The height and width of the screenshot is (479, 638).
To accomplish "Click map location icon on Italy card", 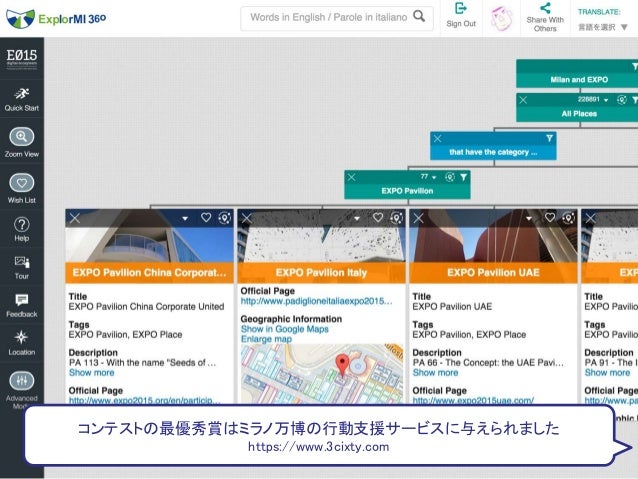I will pyautogui.click(x=396, y=218).
